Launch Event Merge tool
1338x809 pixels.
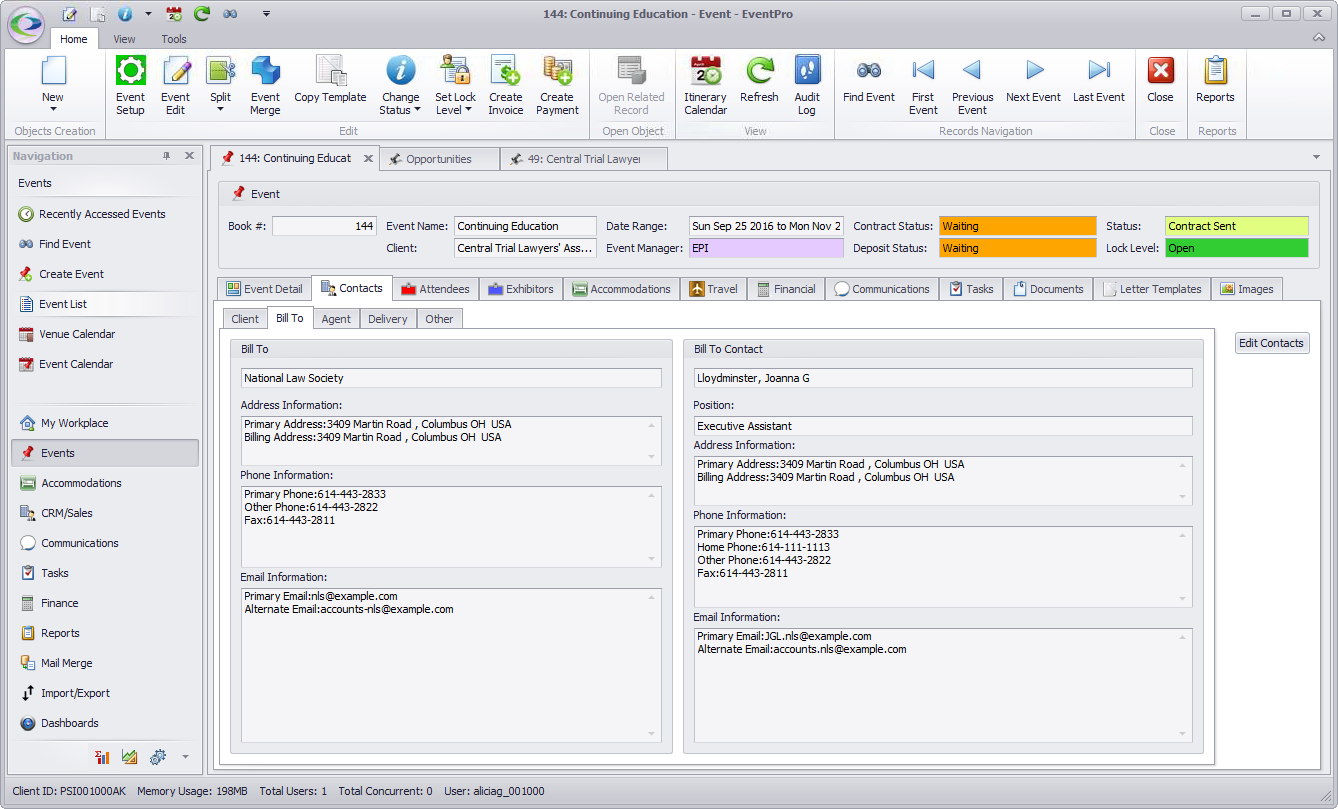[265, 85]
